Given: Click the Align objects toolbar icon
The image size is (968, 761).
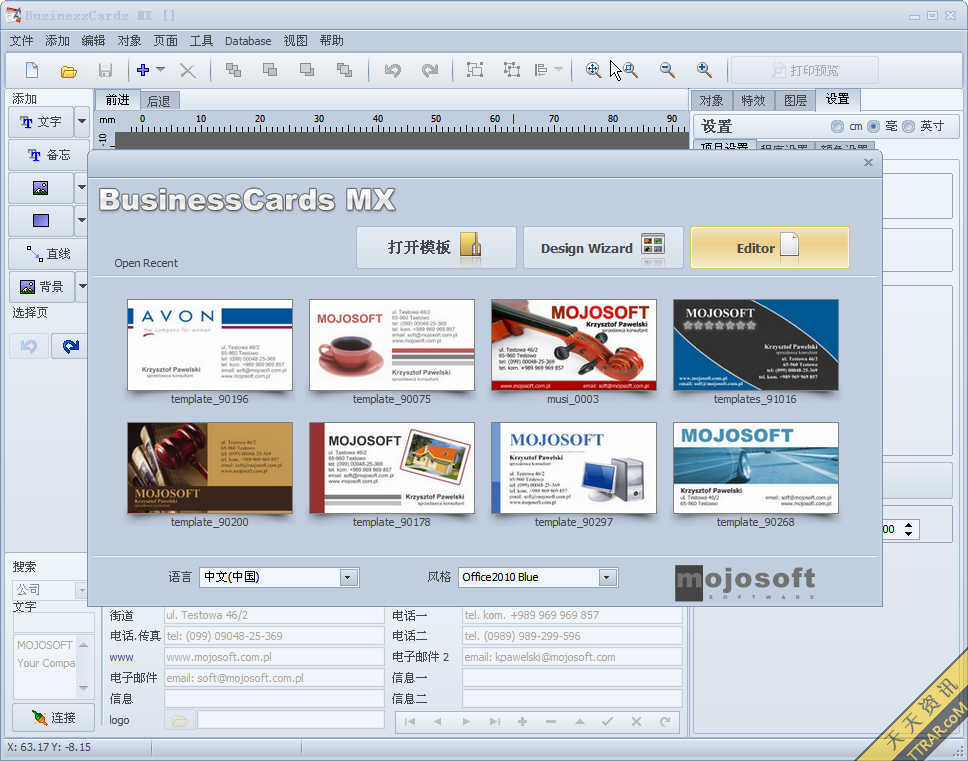Looking at the screenshot, I should click(541, 70).
